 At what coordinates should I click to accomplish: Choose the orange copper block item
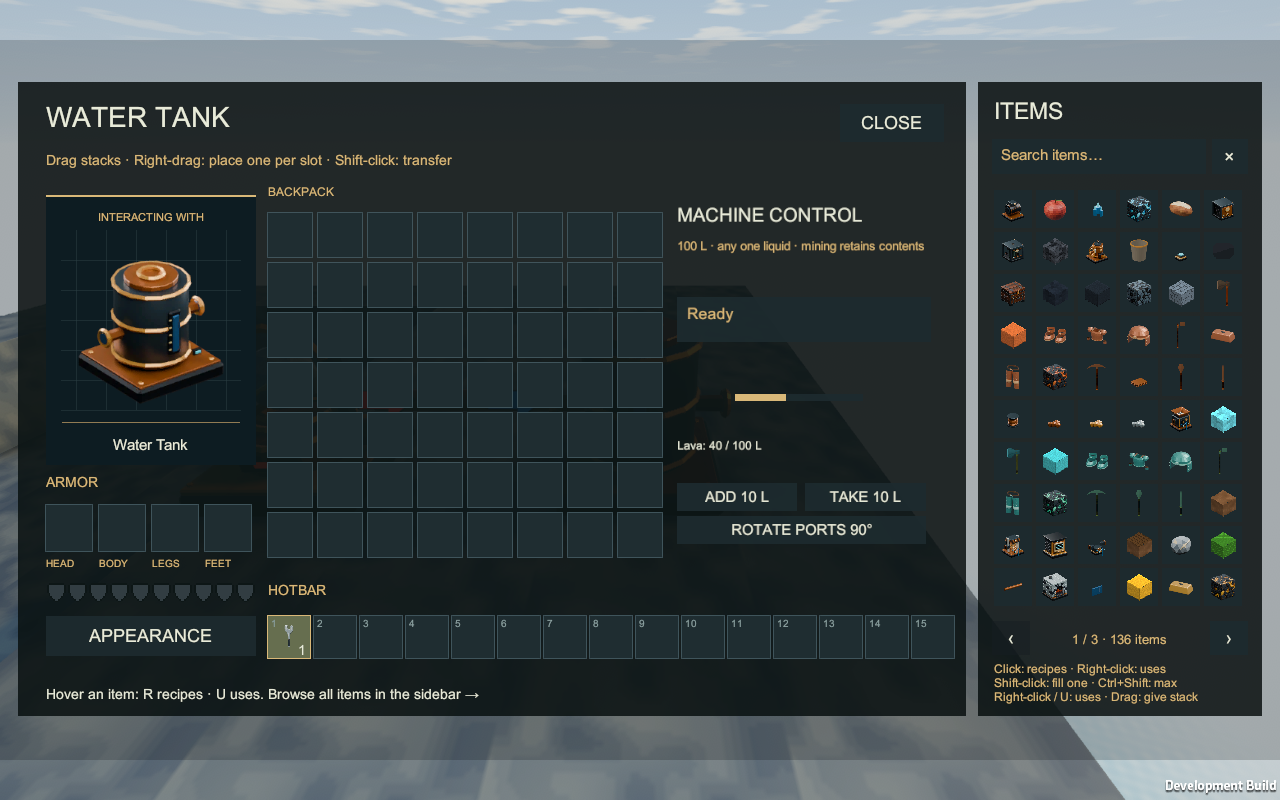pos(1013,335)
